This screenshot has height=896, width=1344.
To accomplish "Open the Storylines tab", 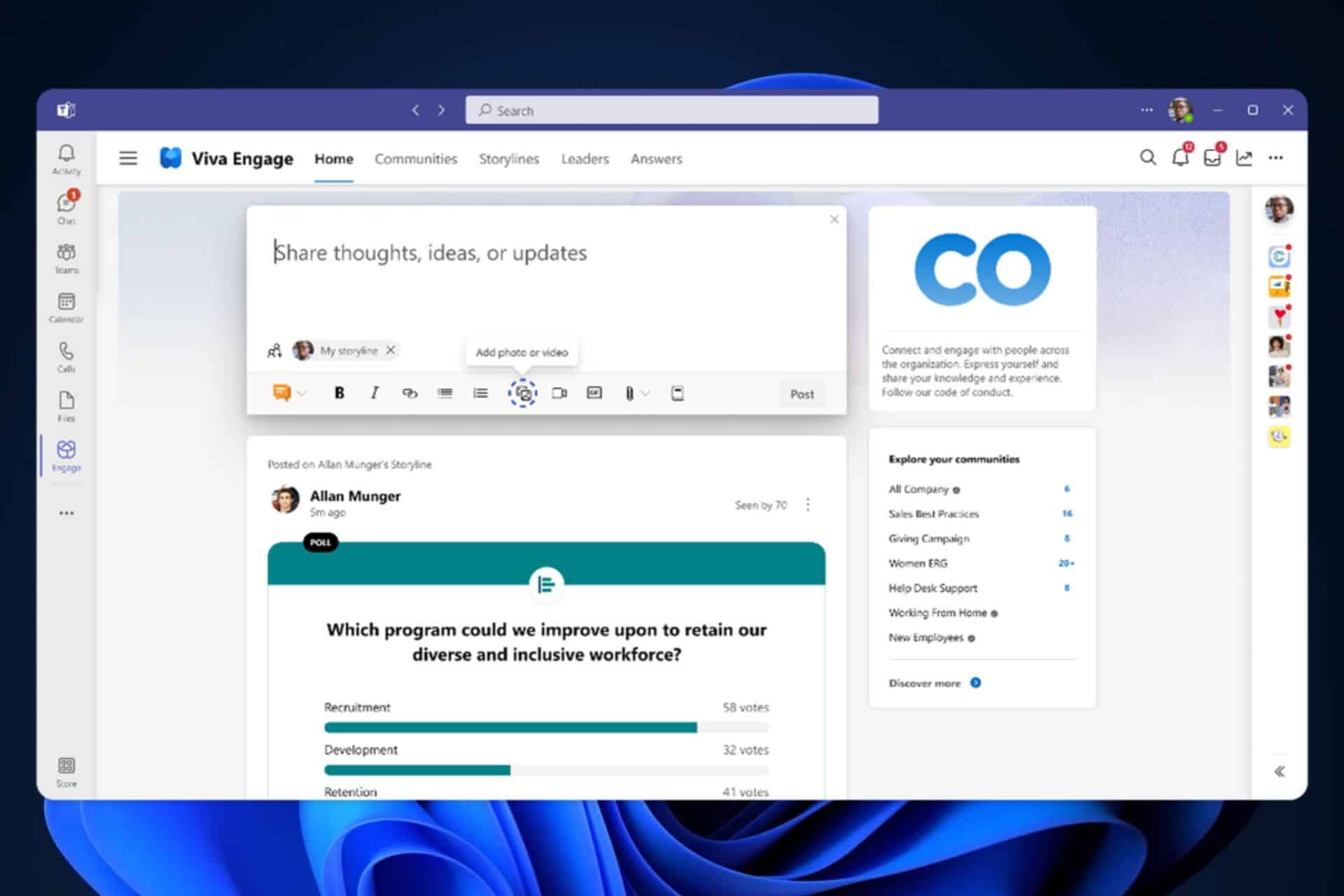I will tap(509, 159).
